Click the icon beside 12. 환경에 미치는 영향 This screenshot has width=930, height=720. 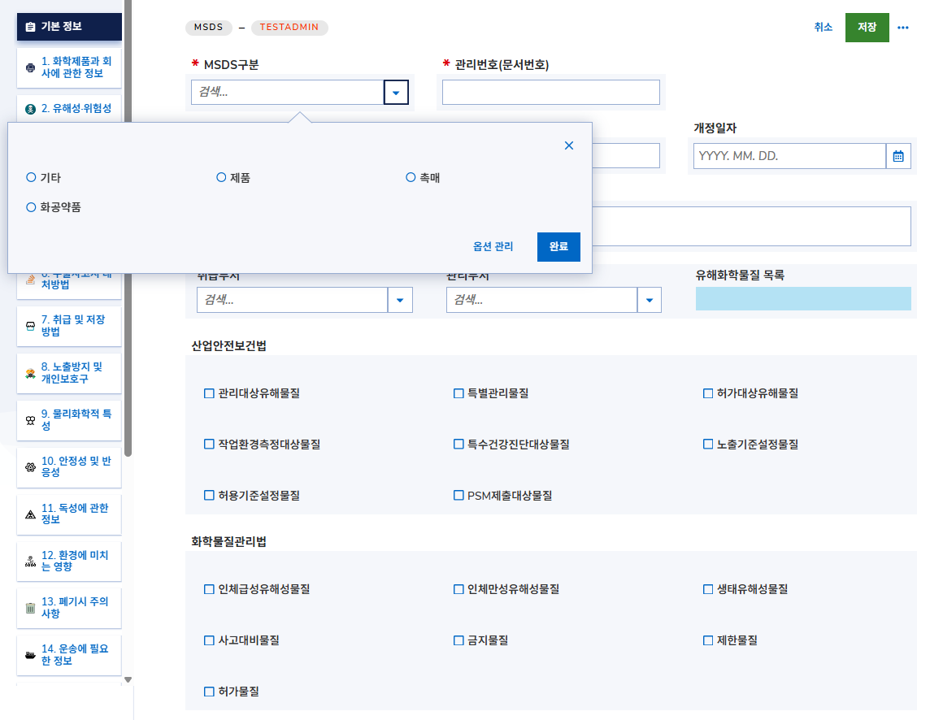pos(30,561)
